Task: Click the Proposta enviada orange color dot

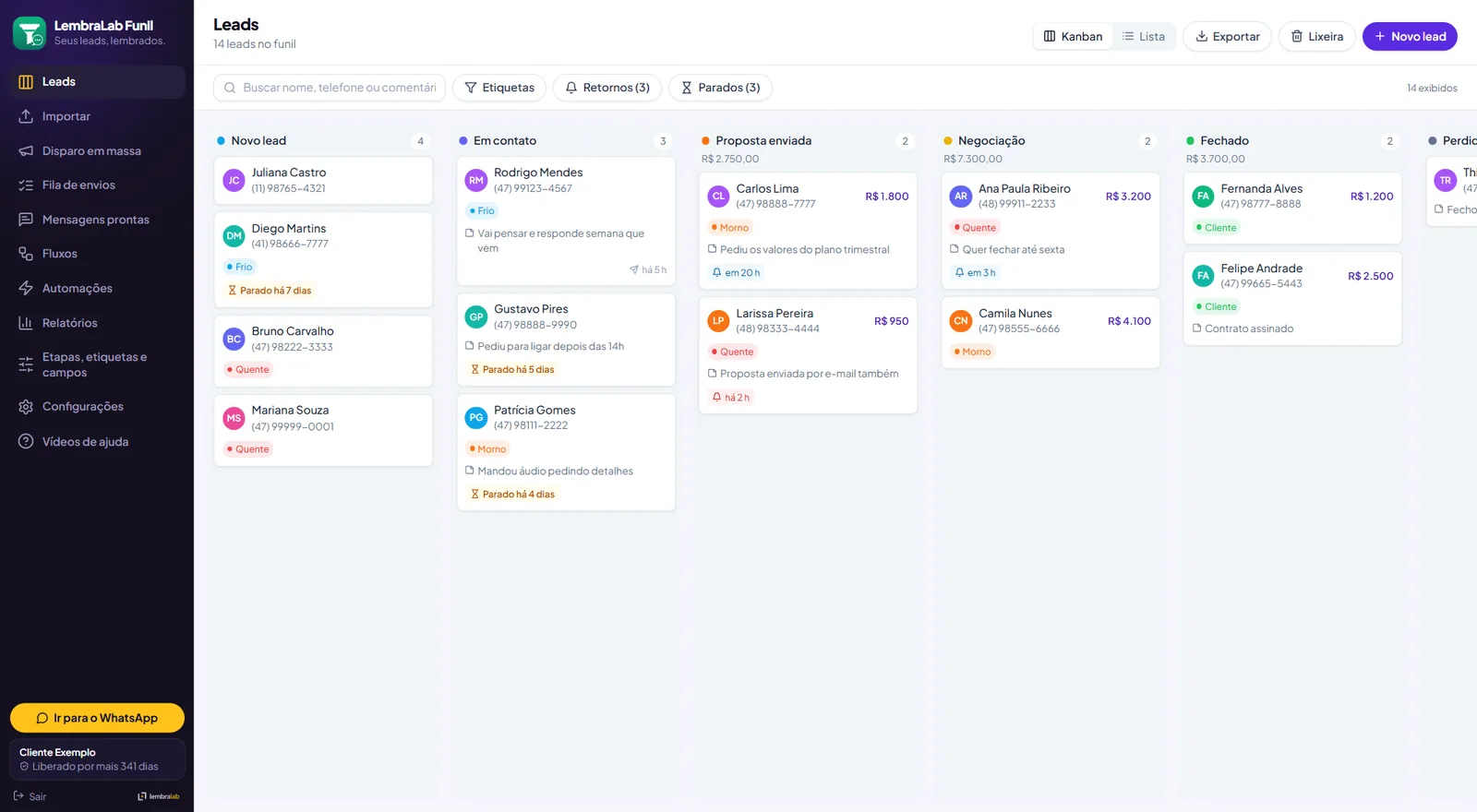Action: tap(705, 141)
